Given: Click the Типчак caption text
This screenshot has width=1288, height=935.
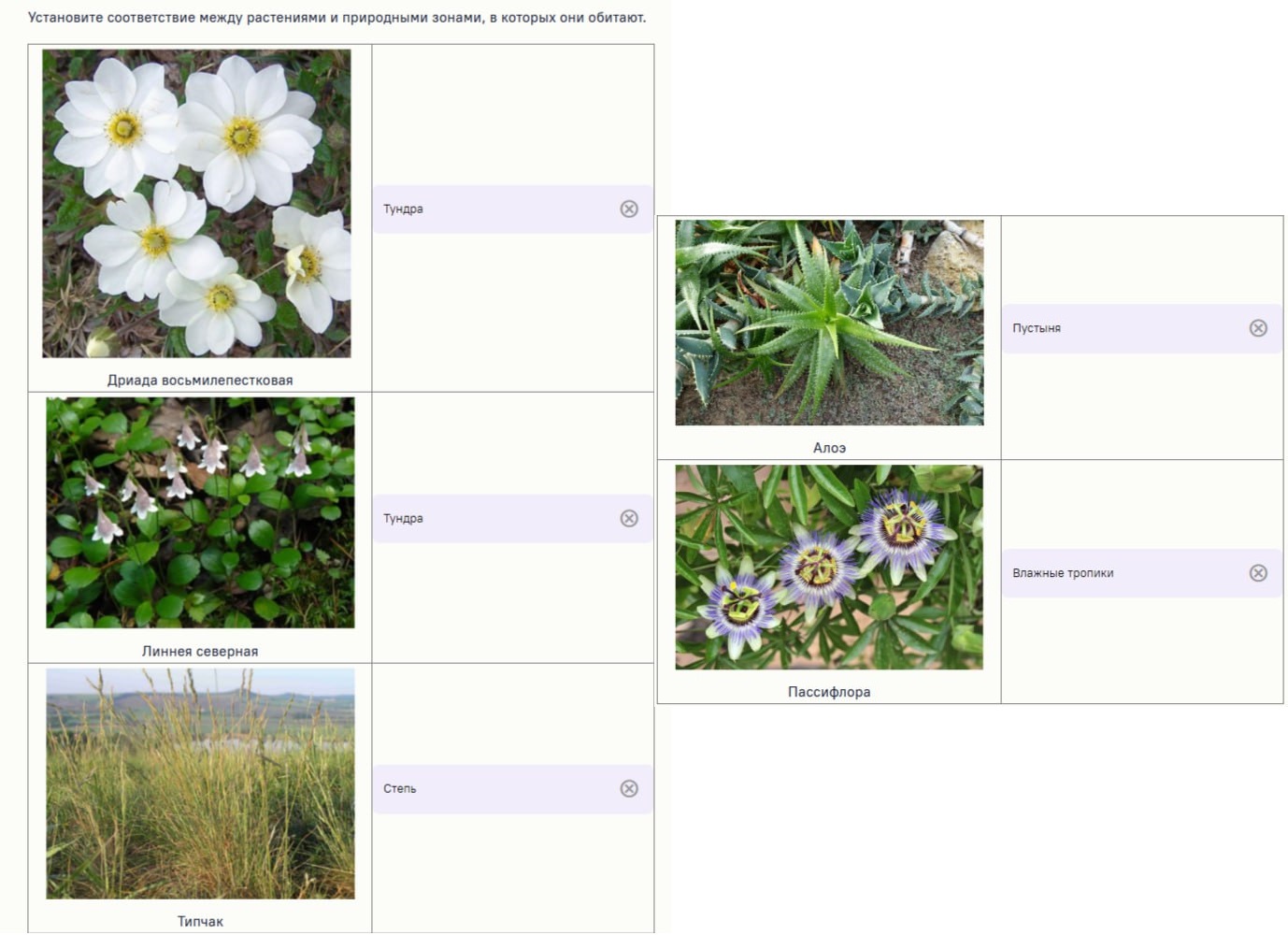Looking at the screenshot, I should 200,922.
